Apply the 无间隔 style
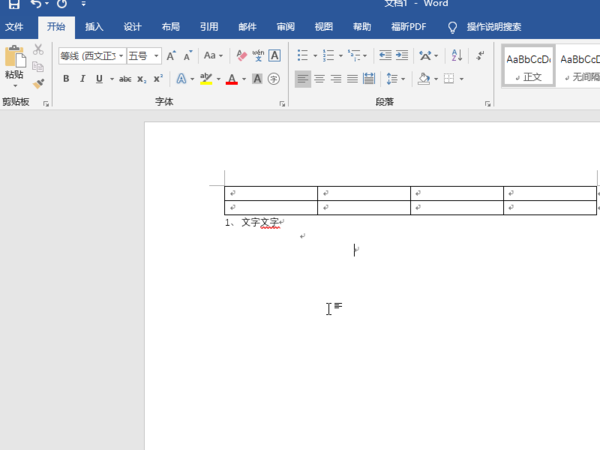The image size is (600, 450). click(x=579, y=67)
